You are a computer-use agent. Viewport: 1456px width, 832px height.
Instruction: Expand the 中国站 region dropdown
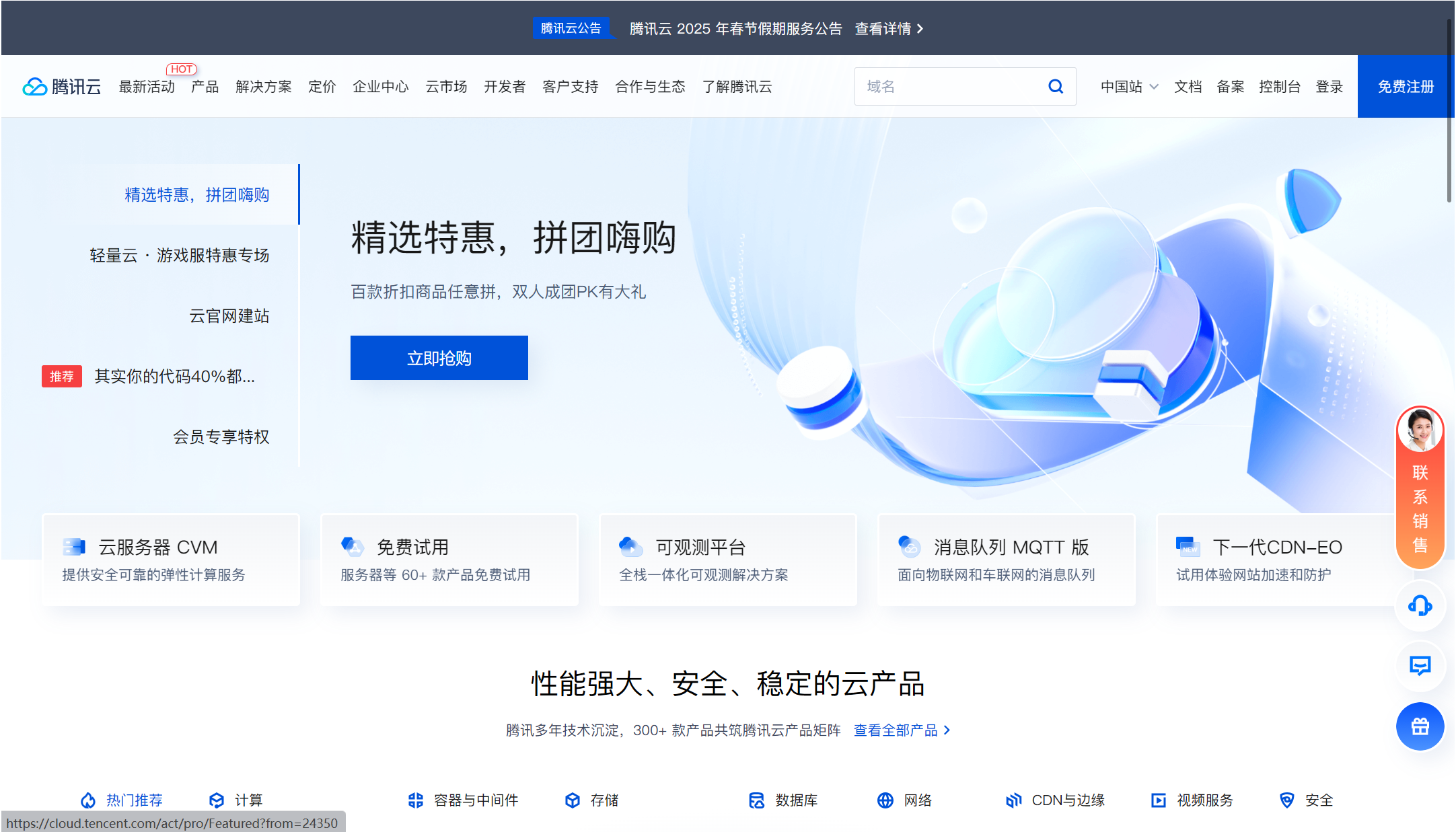pyautogui.click(x=1129, y=86)
